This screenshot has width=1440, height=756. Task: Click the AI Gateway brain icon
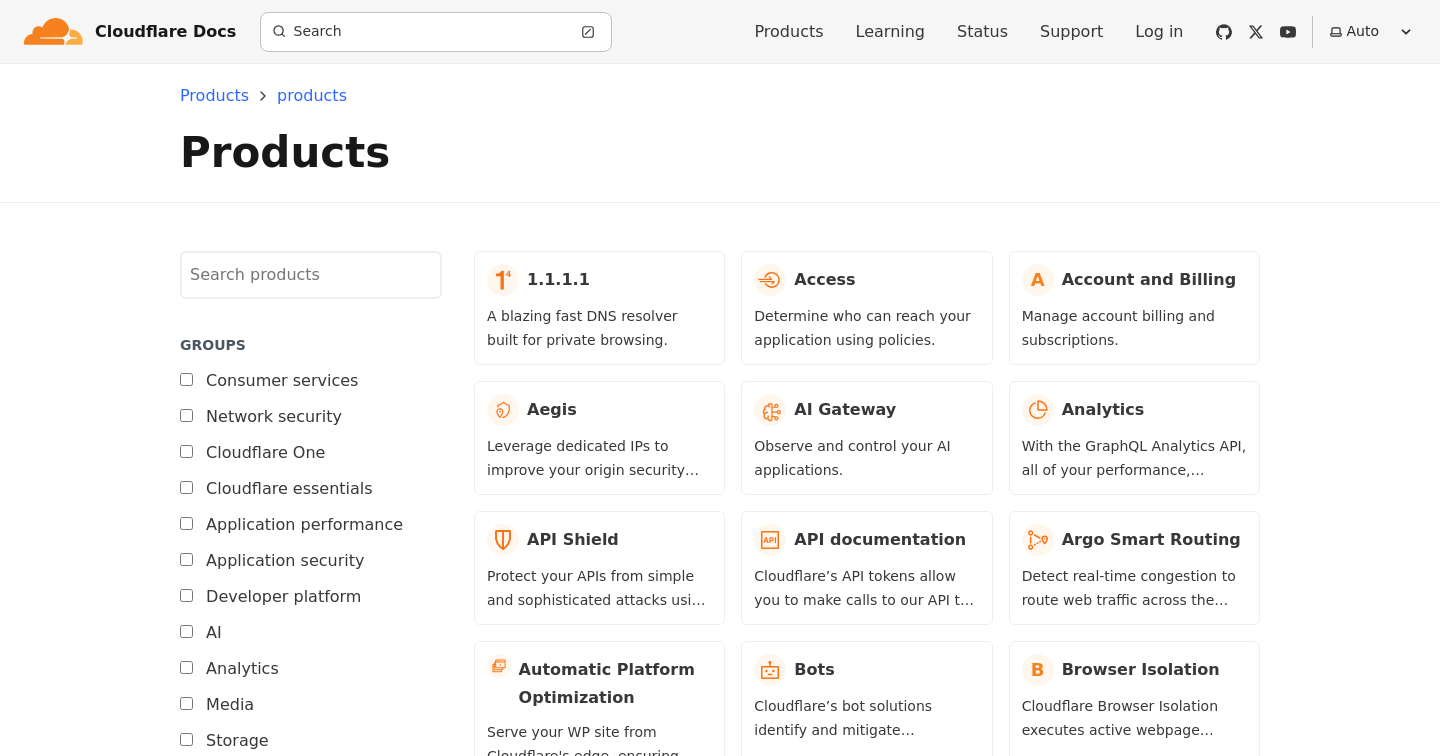pyautogui.click(x=770, y=410)
